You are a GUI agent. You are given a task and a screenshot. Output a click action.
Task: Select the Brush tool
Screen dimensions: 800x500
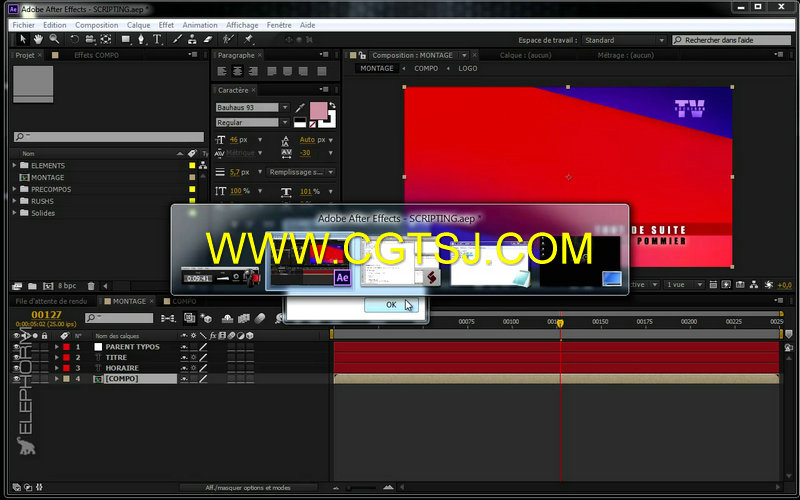pos(177,39)
